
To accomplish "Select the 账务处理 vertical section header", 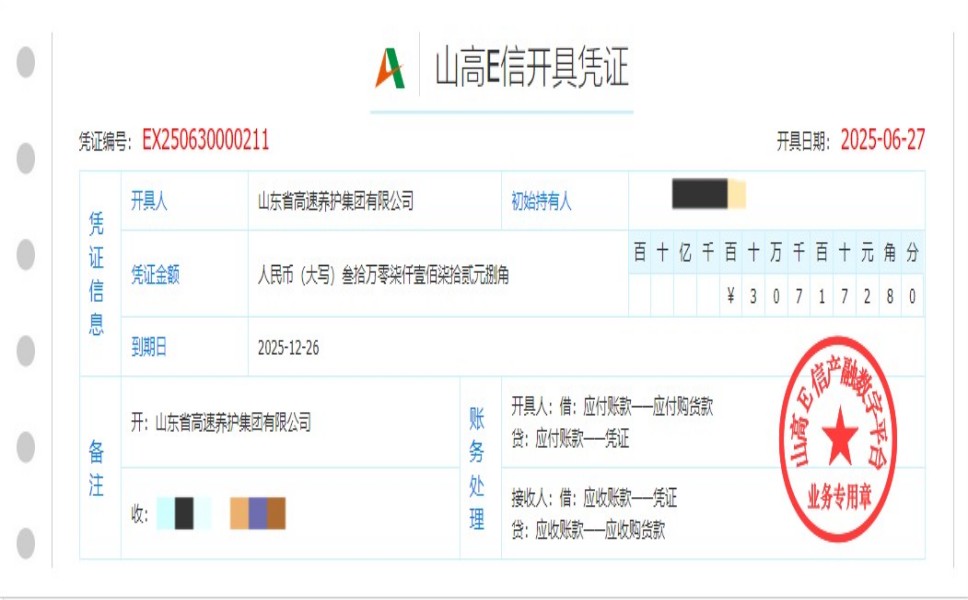I will click(x=477, y=467).
